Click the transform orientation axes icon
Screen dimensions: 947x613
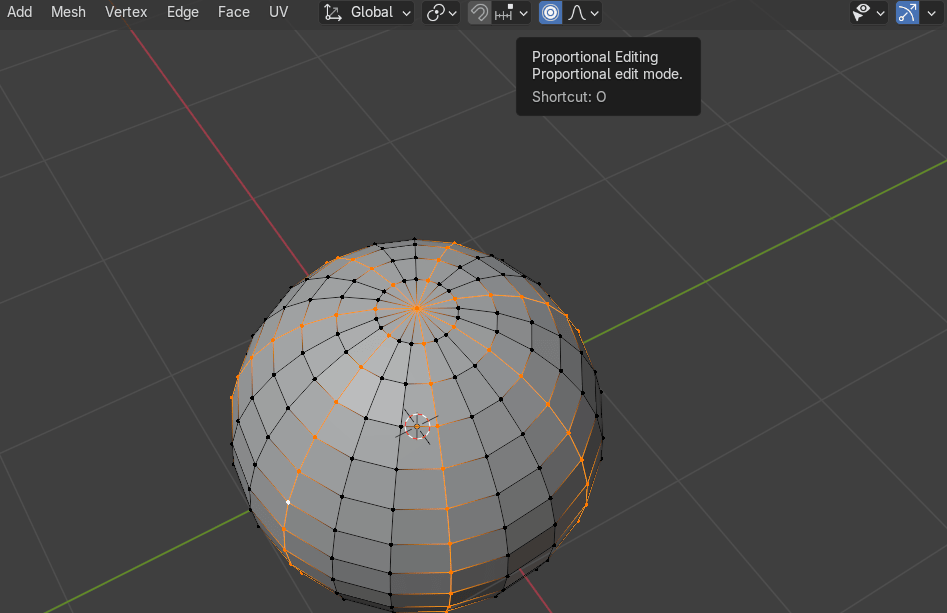333,13
